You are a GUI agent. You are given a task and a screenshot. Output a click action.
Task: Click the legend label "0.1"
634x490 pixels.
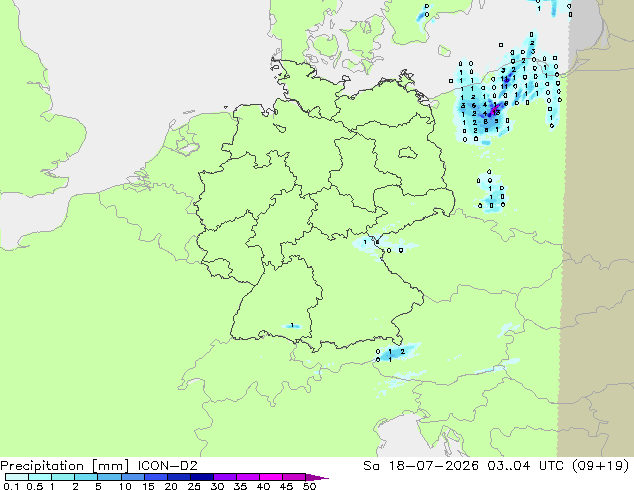click(11, 486)
